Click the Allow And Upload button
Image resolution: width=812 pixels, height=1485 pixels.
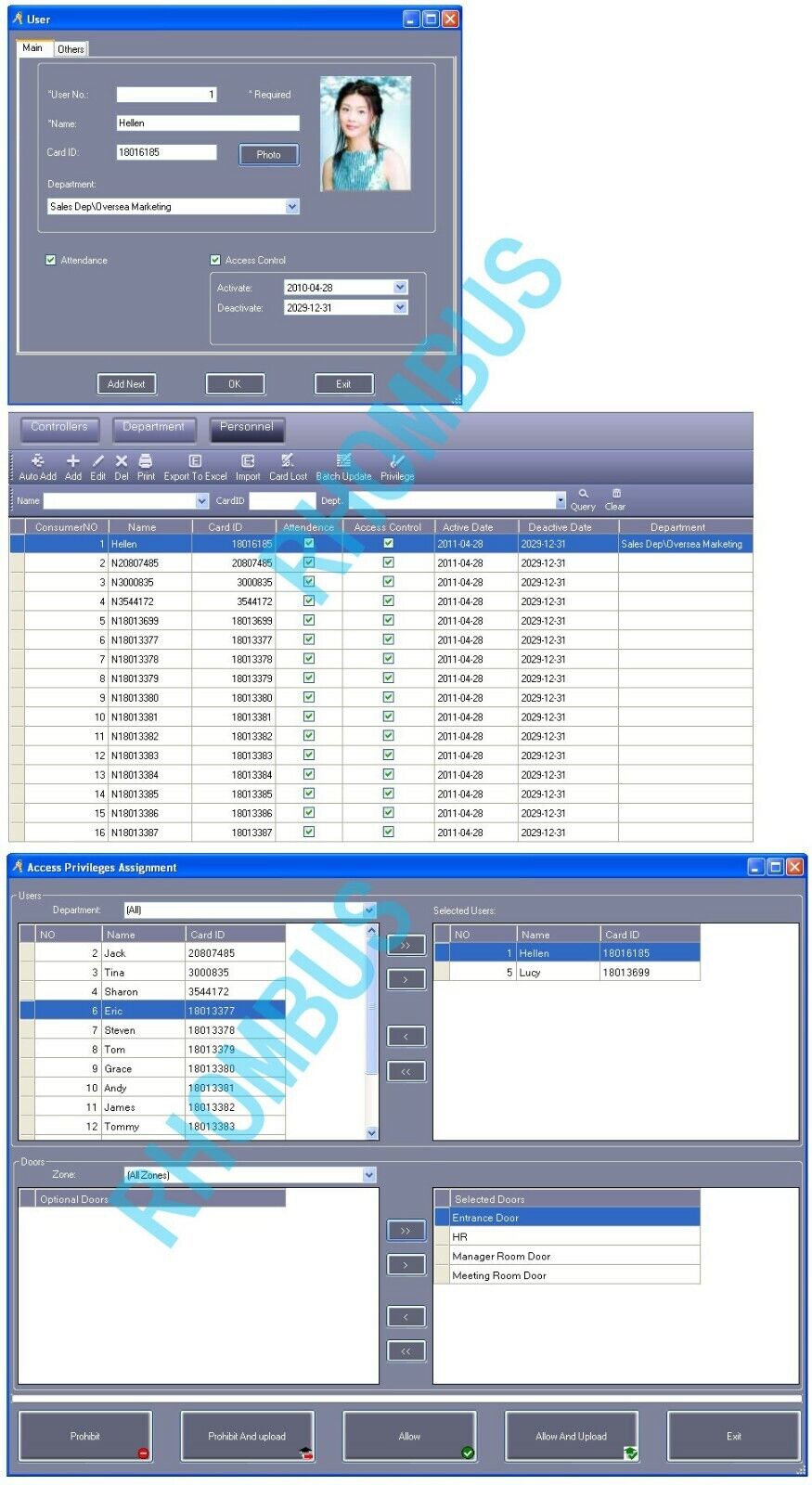[x=571, y=1436]
